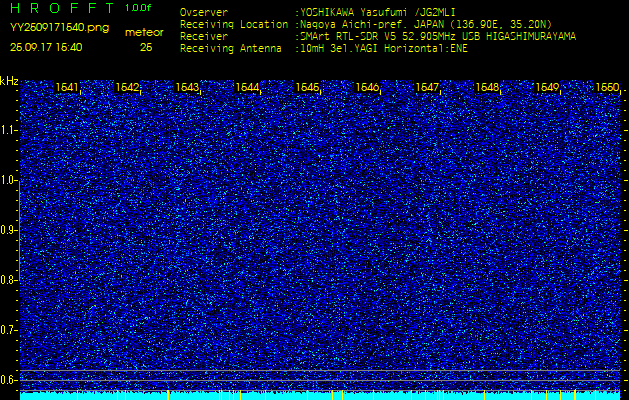The image size is (629, 400).
Task: Click the 1650 time marker label
Action: [x=607, y=87]
